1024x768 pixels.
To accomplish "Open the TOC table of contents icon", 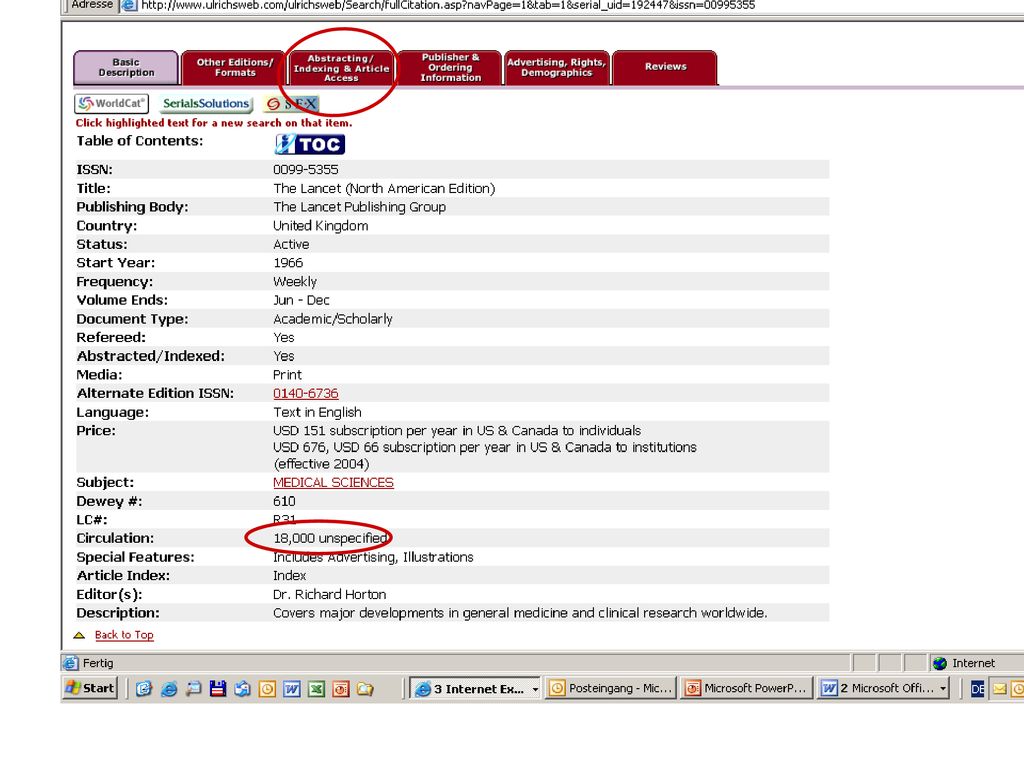I will click(310, 144).
